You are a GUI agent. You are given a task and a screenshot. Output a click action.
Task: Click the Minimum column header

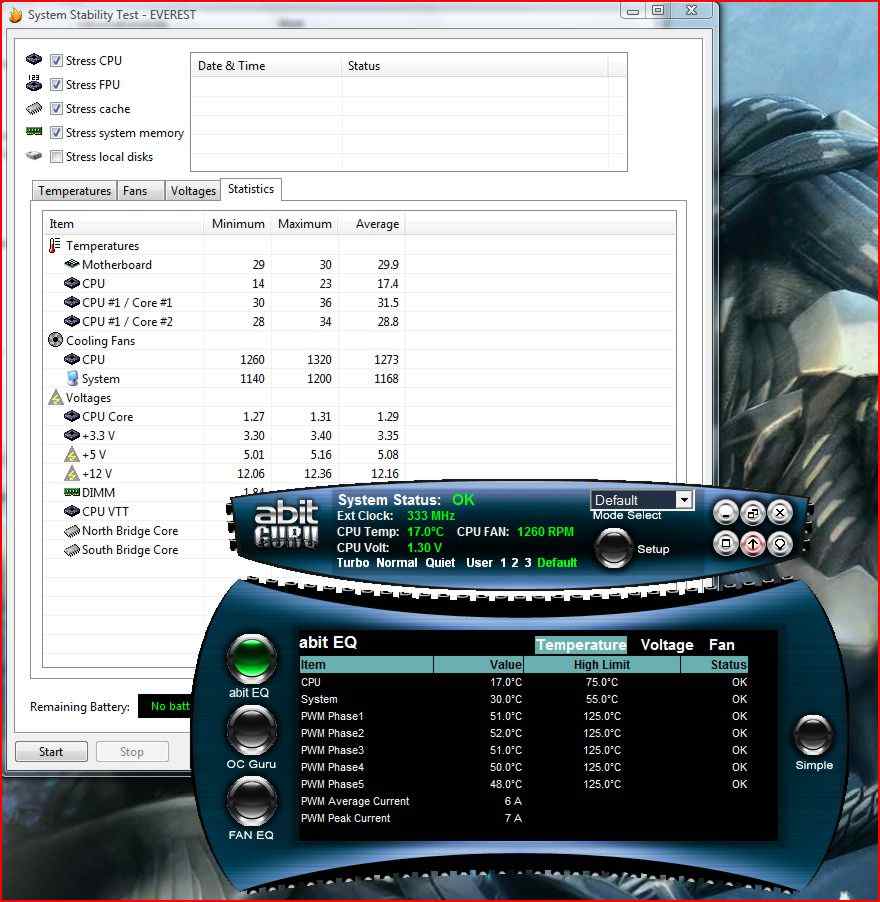238,224
